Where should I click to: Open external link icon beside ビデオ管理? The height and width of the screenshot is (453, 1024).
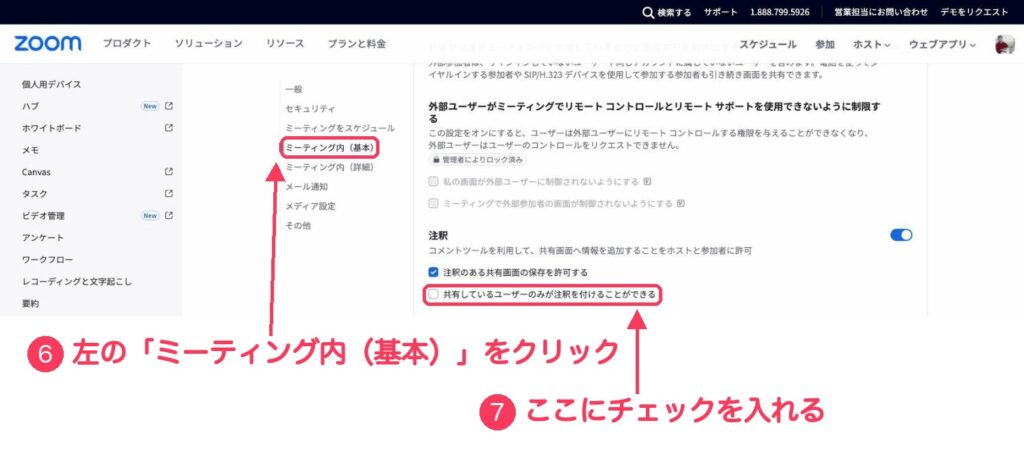coord(169,215)
